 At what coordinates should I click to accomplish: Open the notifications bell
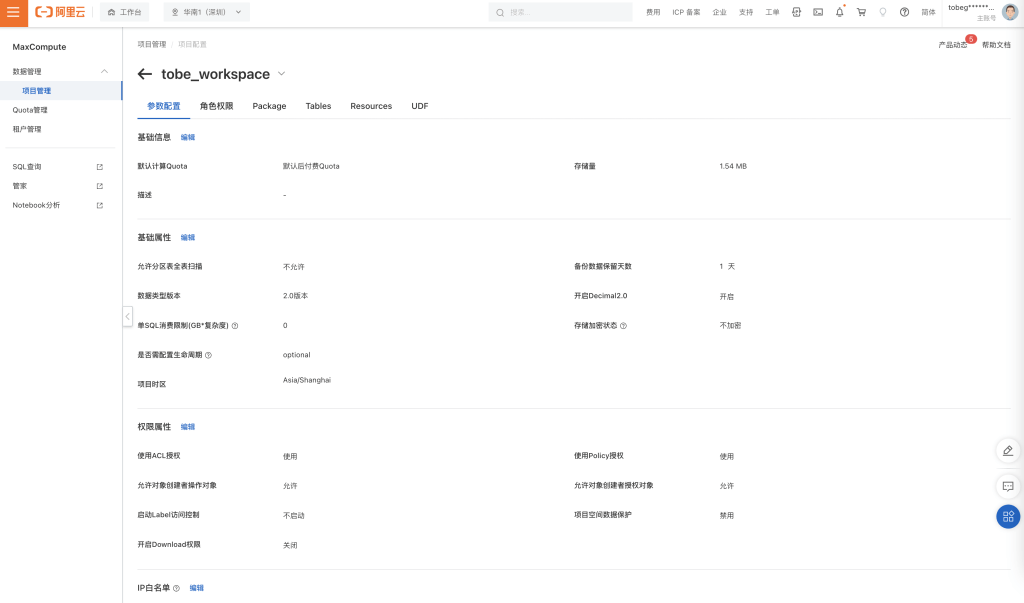coord(840,12)
